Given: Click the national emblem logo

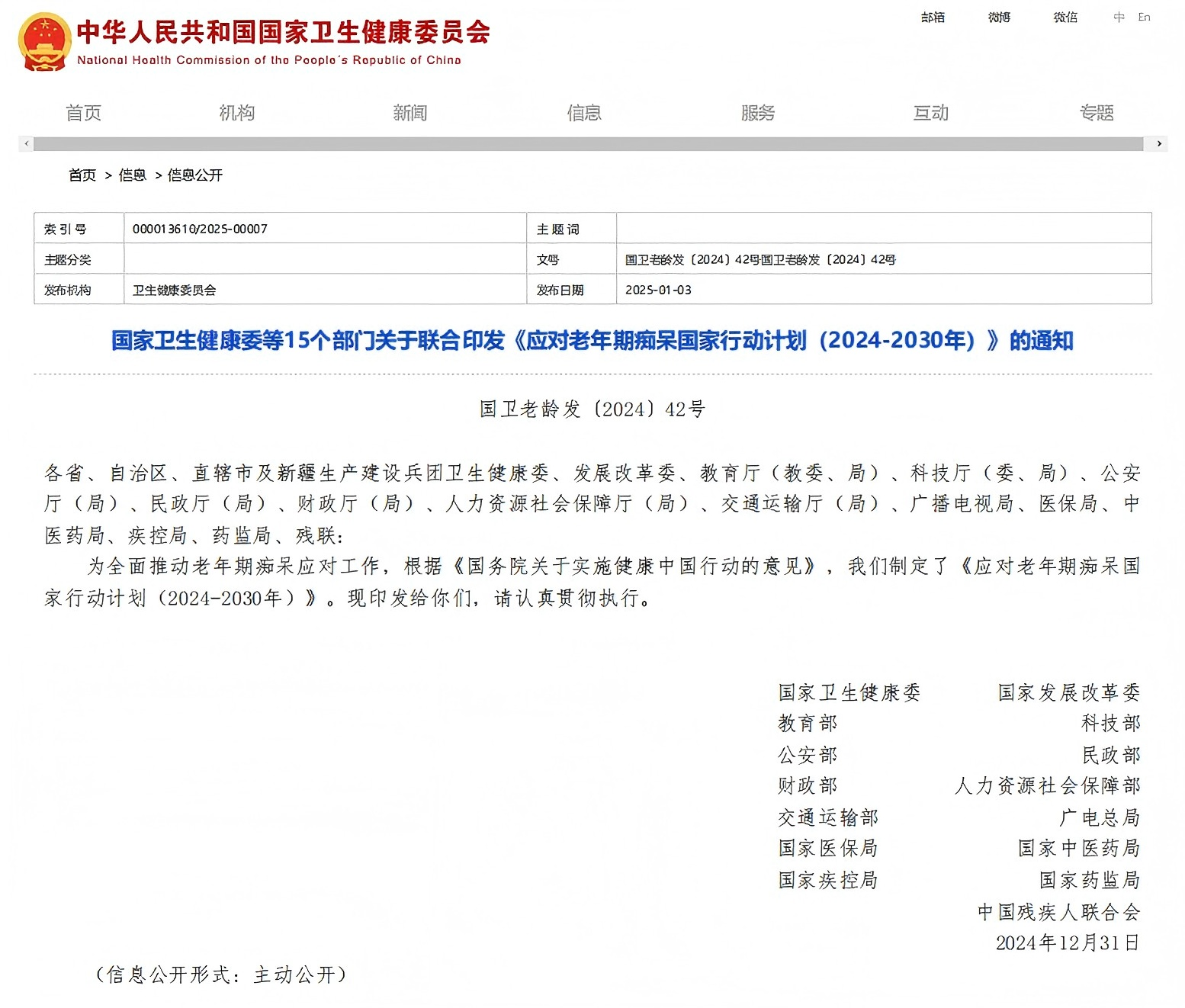Looking at the screenshot, I should point(44,42).
